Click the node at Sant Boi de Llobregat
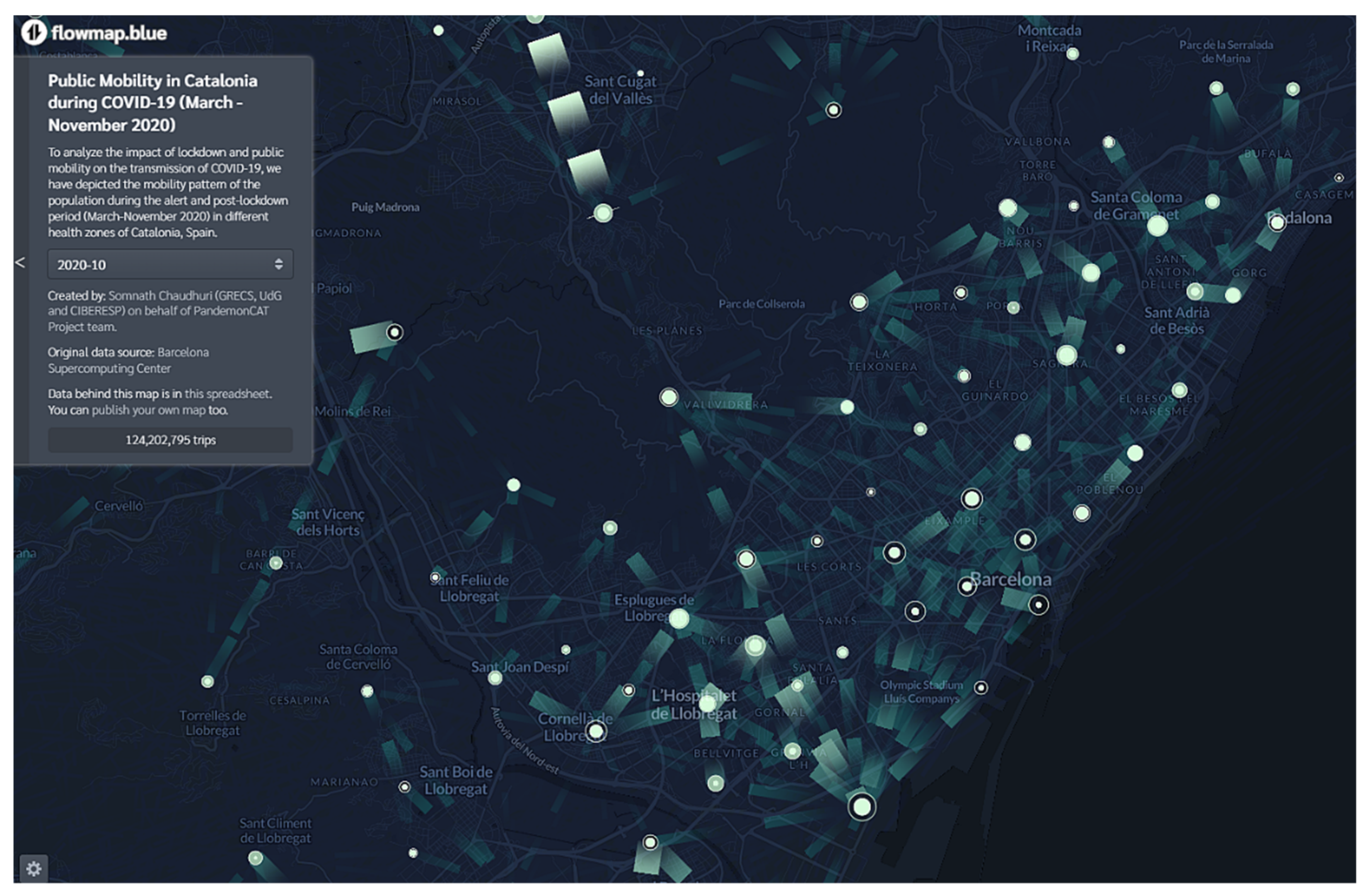The width and height of the screenshot is (1370, 896). pyautogui.click(x=405, y=787)
